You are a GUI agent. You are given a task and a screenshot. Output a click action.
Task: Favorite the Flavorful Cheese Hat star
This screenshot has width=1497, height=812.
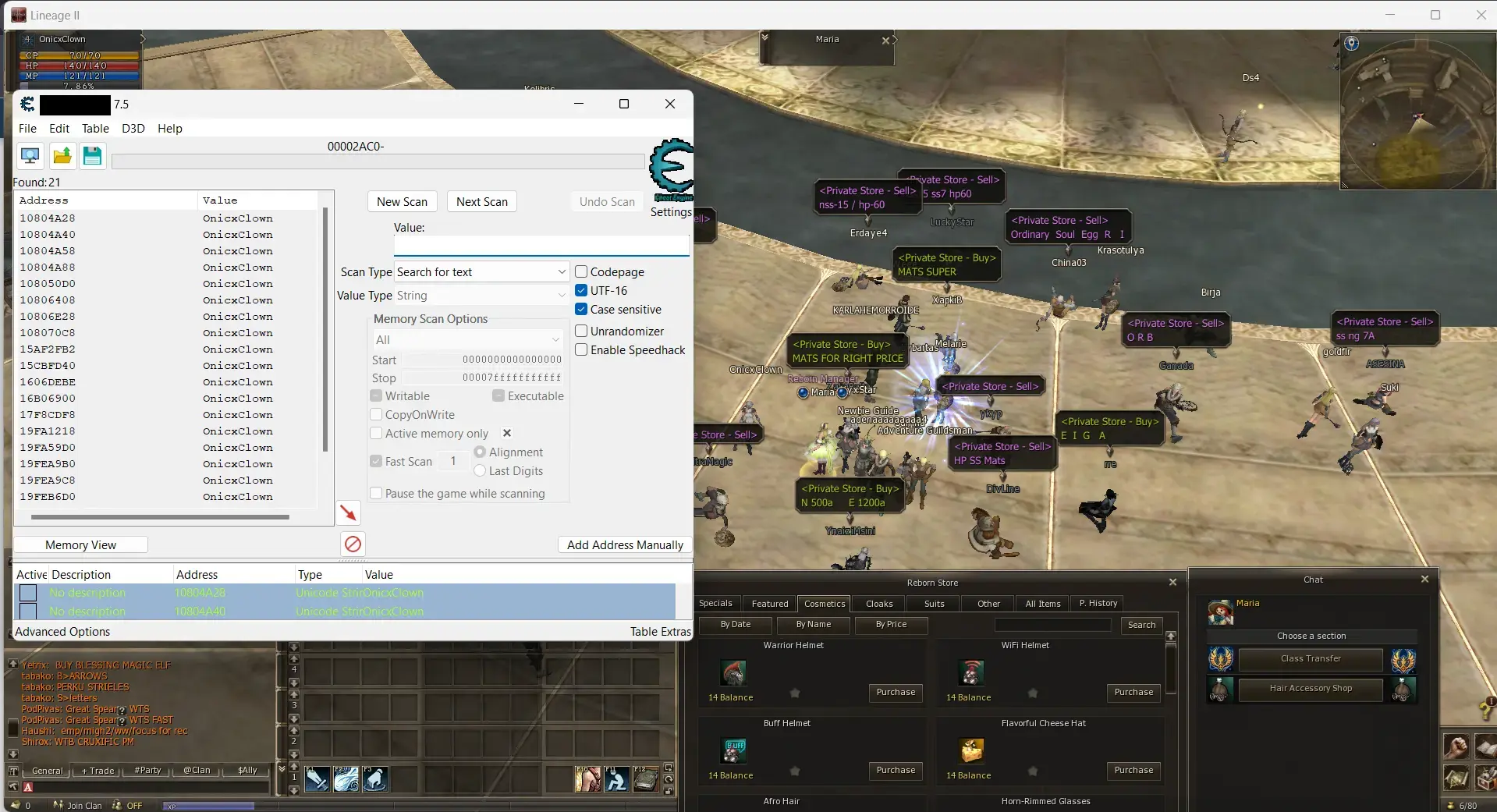[x=1033, y=771]
